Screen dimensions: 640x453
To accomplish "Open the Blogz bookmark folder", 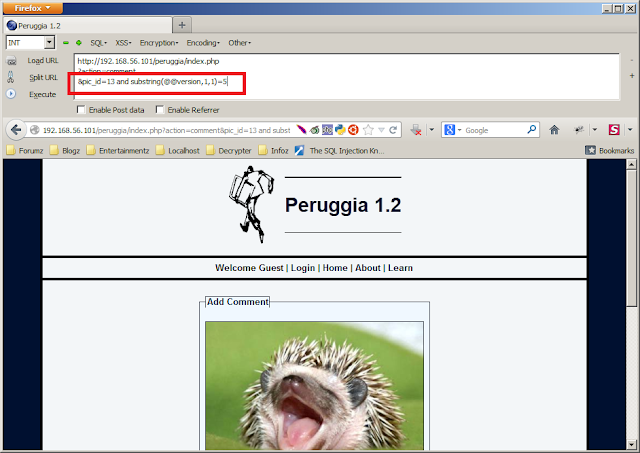I will point(65,151).
